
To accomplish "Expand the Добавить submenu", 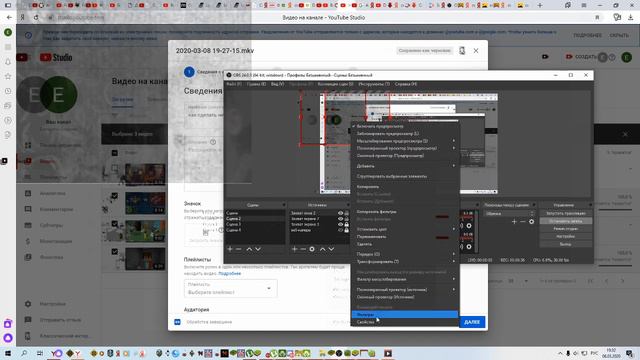I will click(x=405, y=166).
